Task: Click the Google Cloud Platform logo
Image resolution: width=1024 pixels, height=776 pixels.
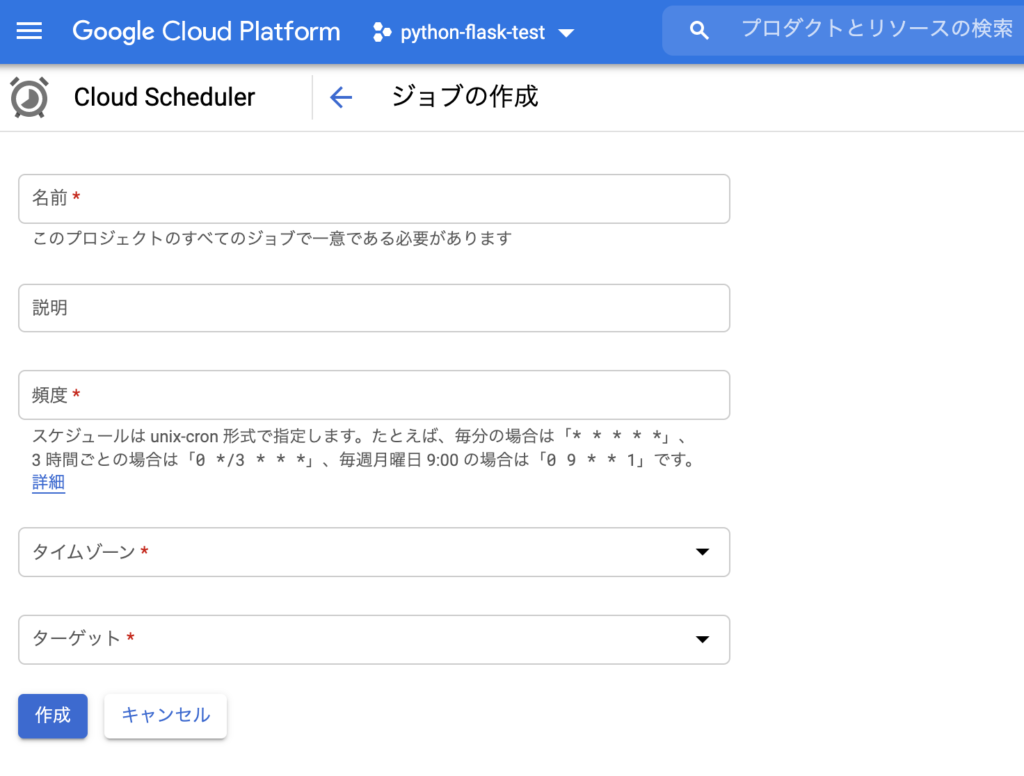Action: pyautogui.click(x=206, y=31)
